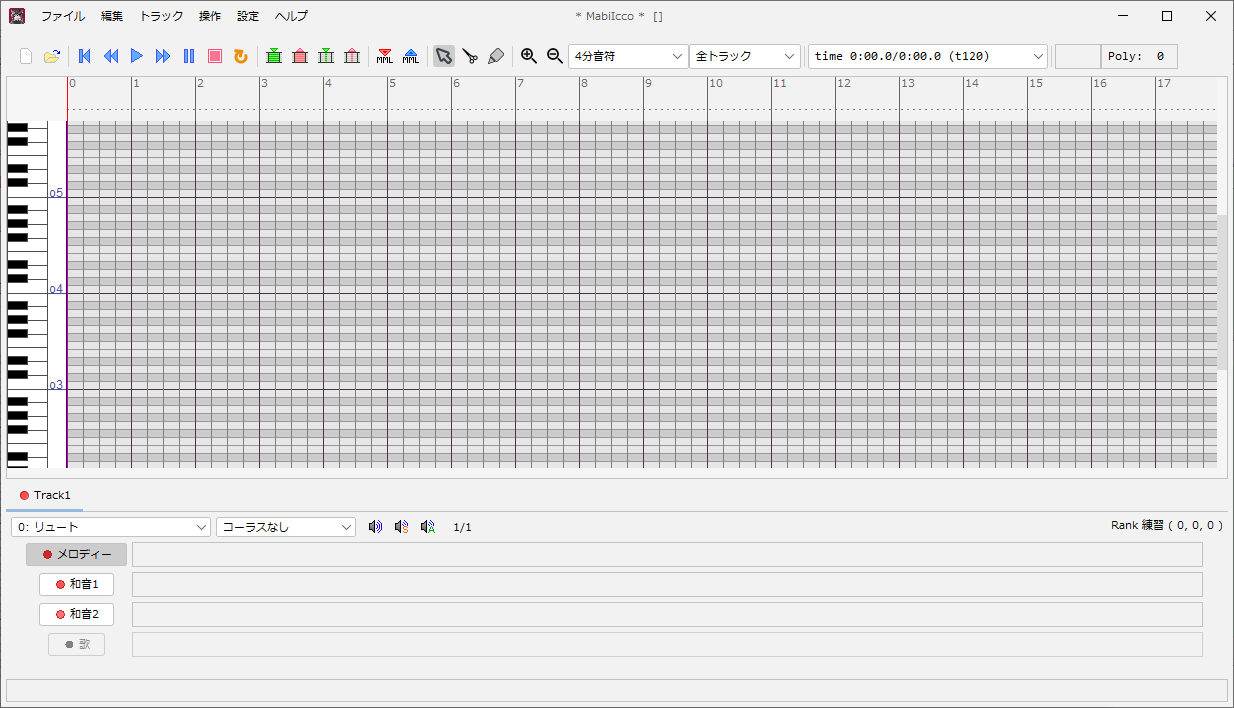Click the 和音1 part button
This screenshot has width=1234, height=708.
[x=76, y=584]
